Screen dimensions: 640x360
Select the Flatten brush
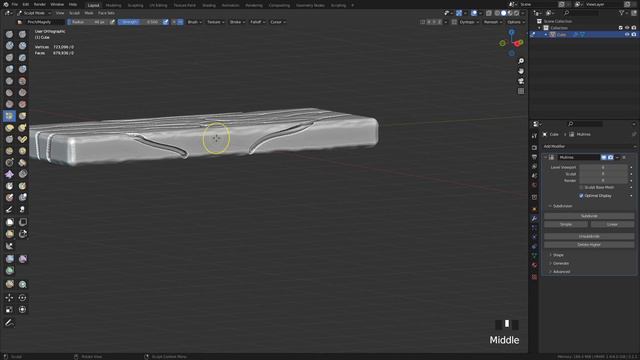point(9,93)
